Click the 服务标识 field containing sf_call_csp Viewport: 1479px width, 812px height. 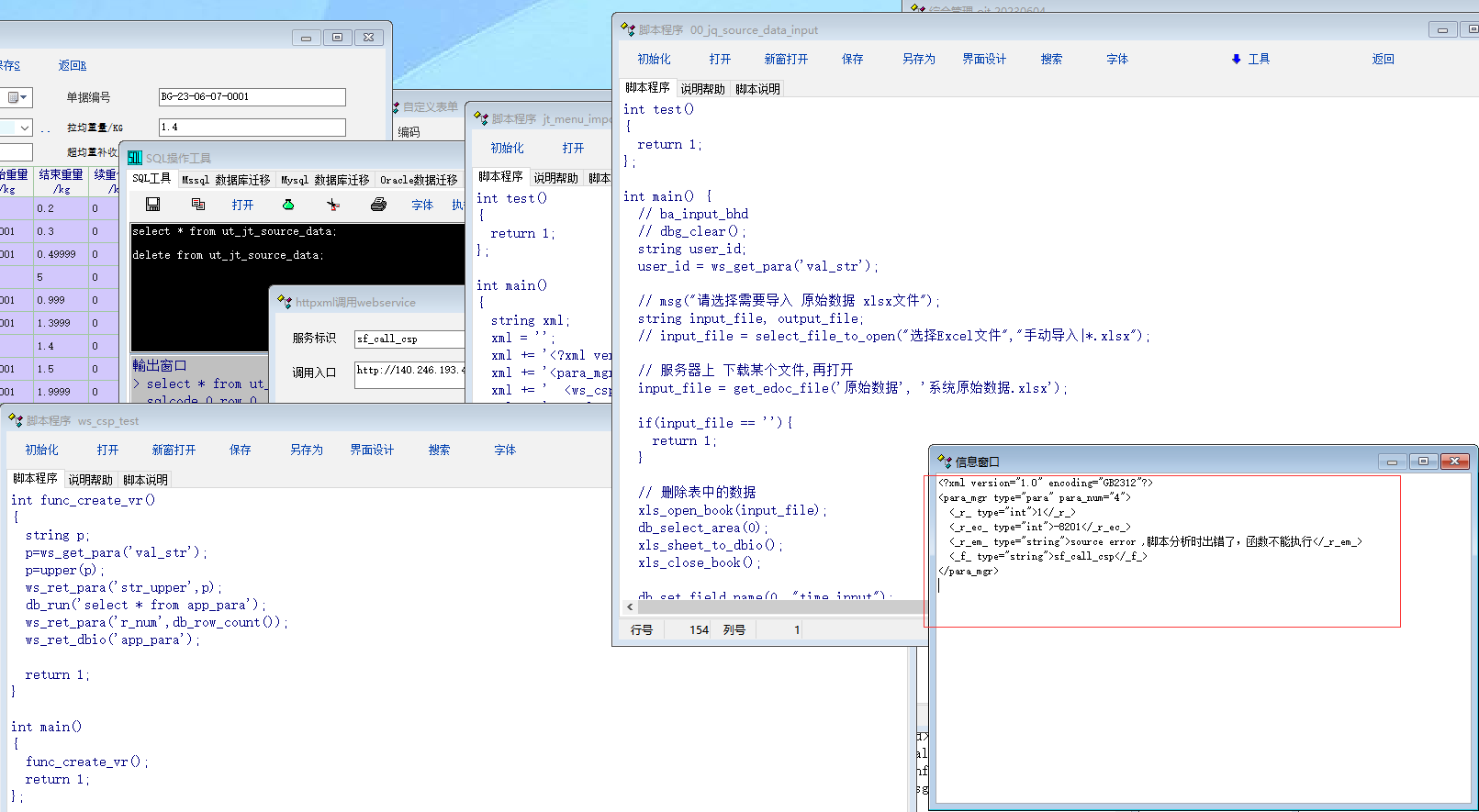coord(409,339)
